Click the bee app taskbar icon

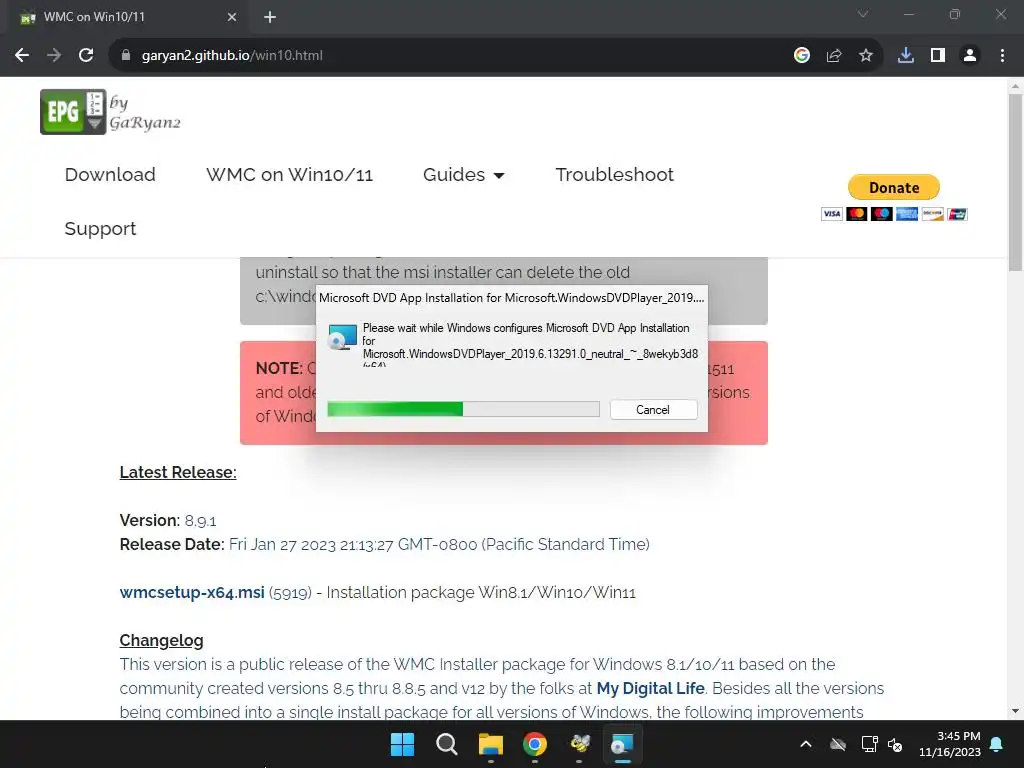(579, 744)
